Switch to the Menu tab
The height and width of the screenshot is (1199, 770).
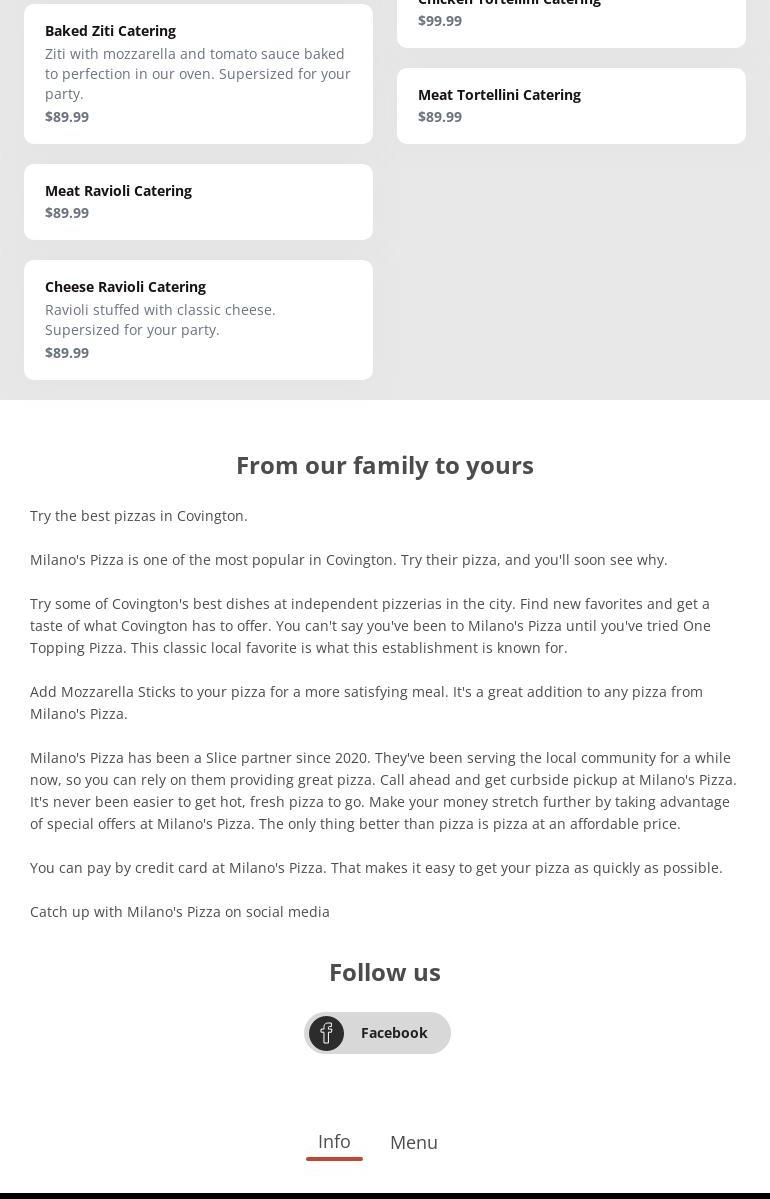(414, 1142)
